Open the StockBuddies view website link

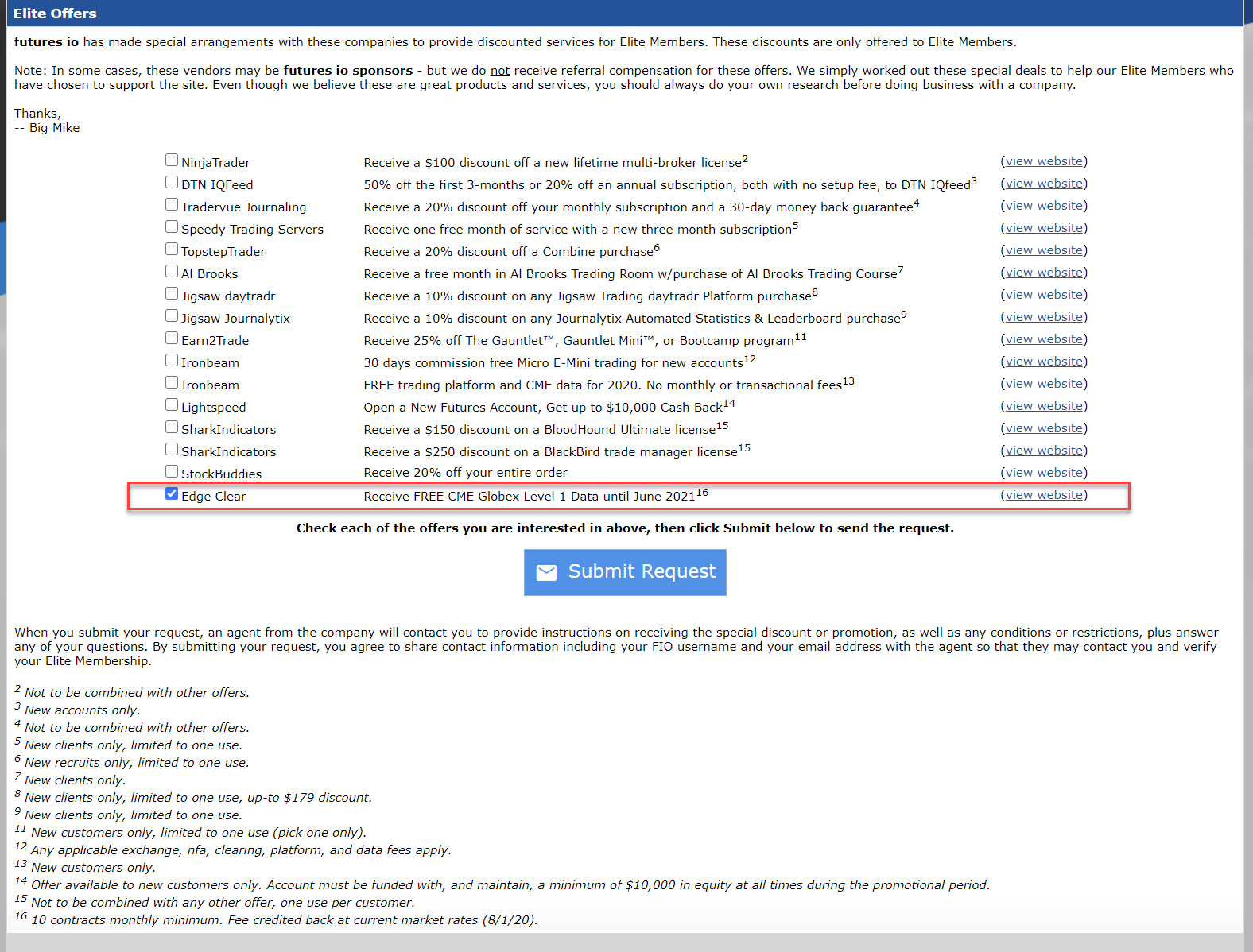[1044, 473]
